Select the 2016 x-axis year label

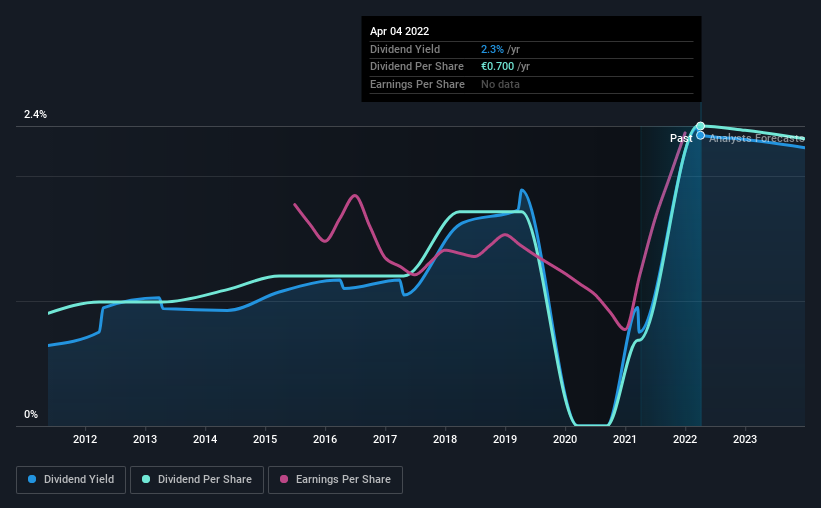click(x=325, y=439)
